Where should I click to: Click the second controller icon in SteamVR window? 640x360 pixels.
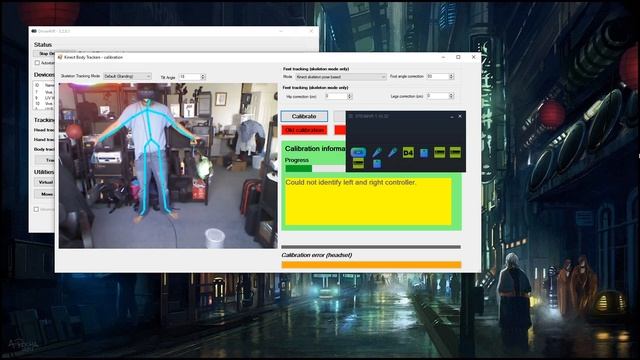392,153
